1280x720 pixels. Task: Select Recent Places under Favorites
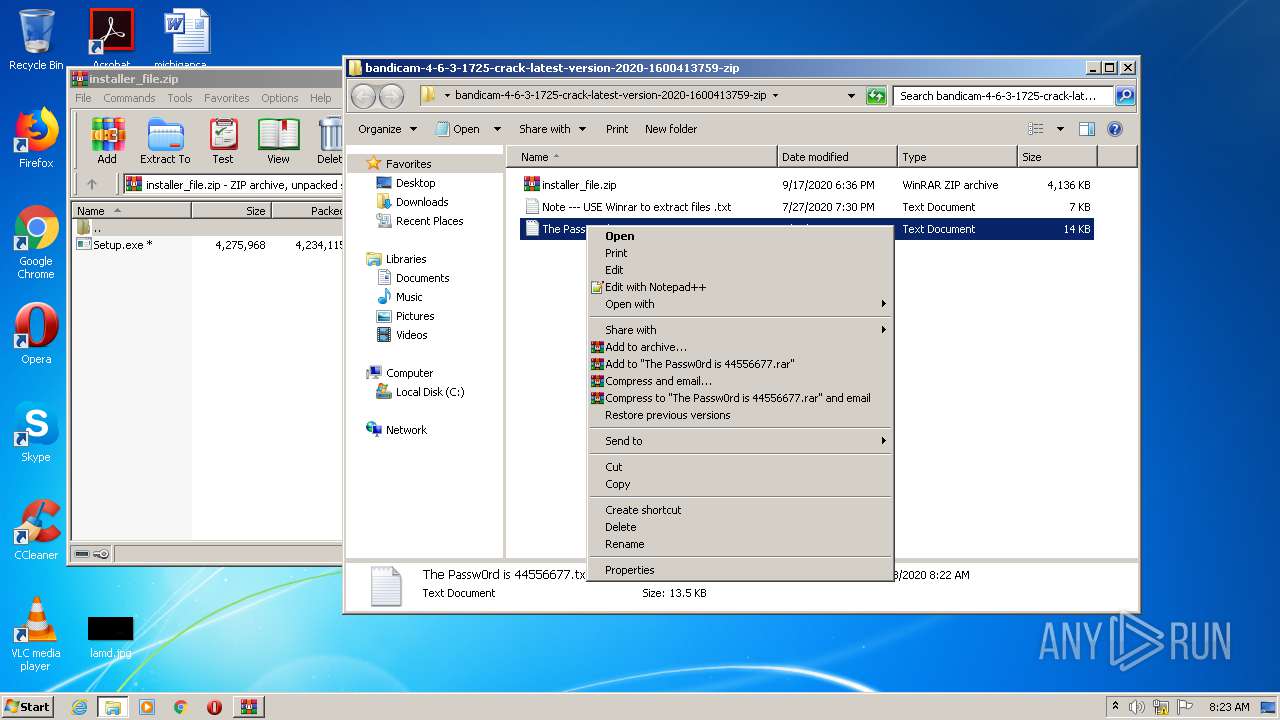pyautogui.click(x=429, y=221)
